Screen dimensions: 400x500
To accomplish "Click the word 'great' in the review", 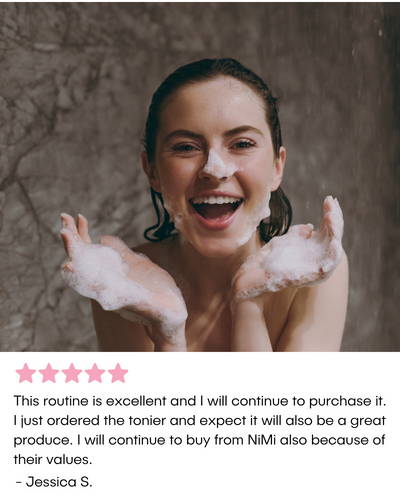I will (368, 421).
